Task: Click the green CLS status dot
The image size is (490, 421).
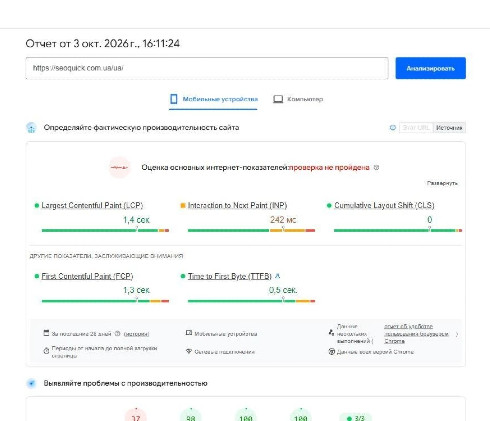Action: [329, 205]
